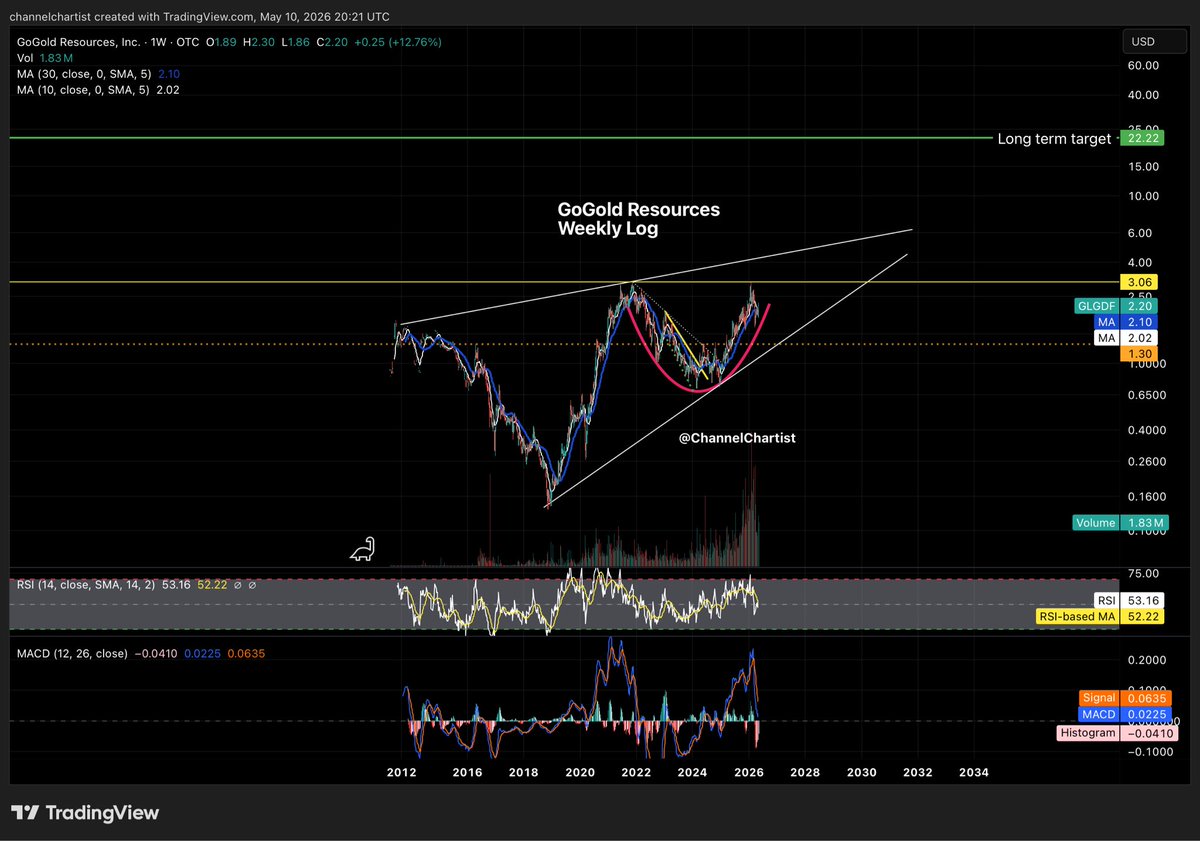1200x841 pixels.
Task: Click the orange 1.30 price label
Action: pos(1141,355)
